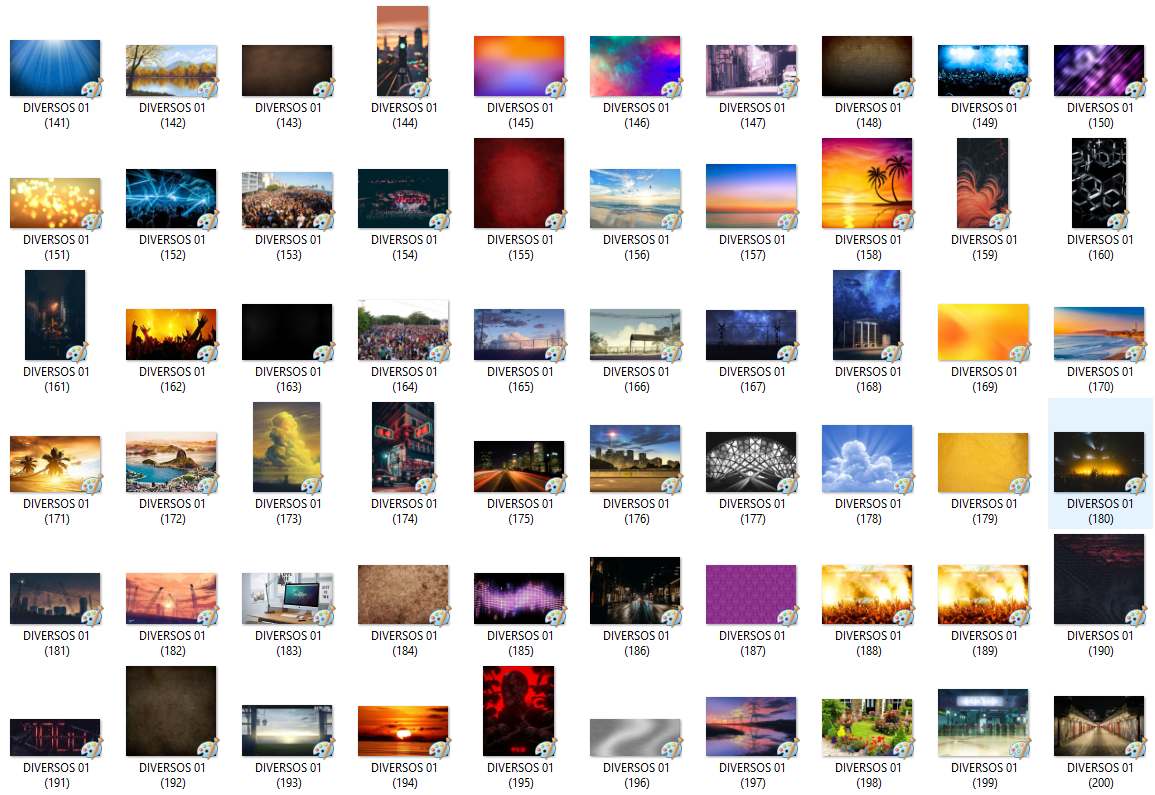Open the starry night image DIVERSOS 01 (168)
This screenshot has width=1155, height=795.
pyautogui.click(x=867, y=315)
